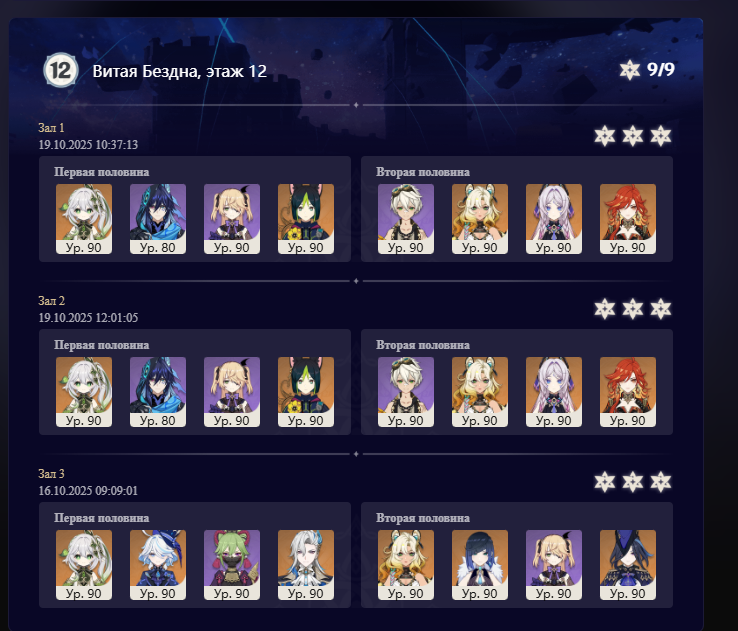Select Clorinde portrait in Зал 3 second half

pos(628,565)
